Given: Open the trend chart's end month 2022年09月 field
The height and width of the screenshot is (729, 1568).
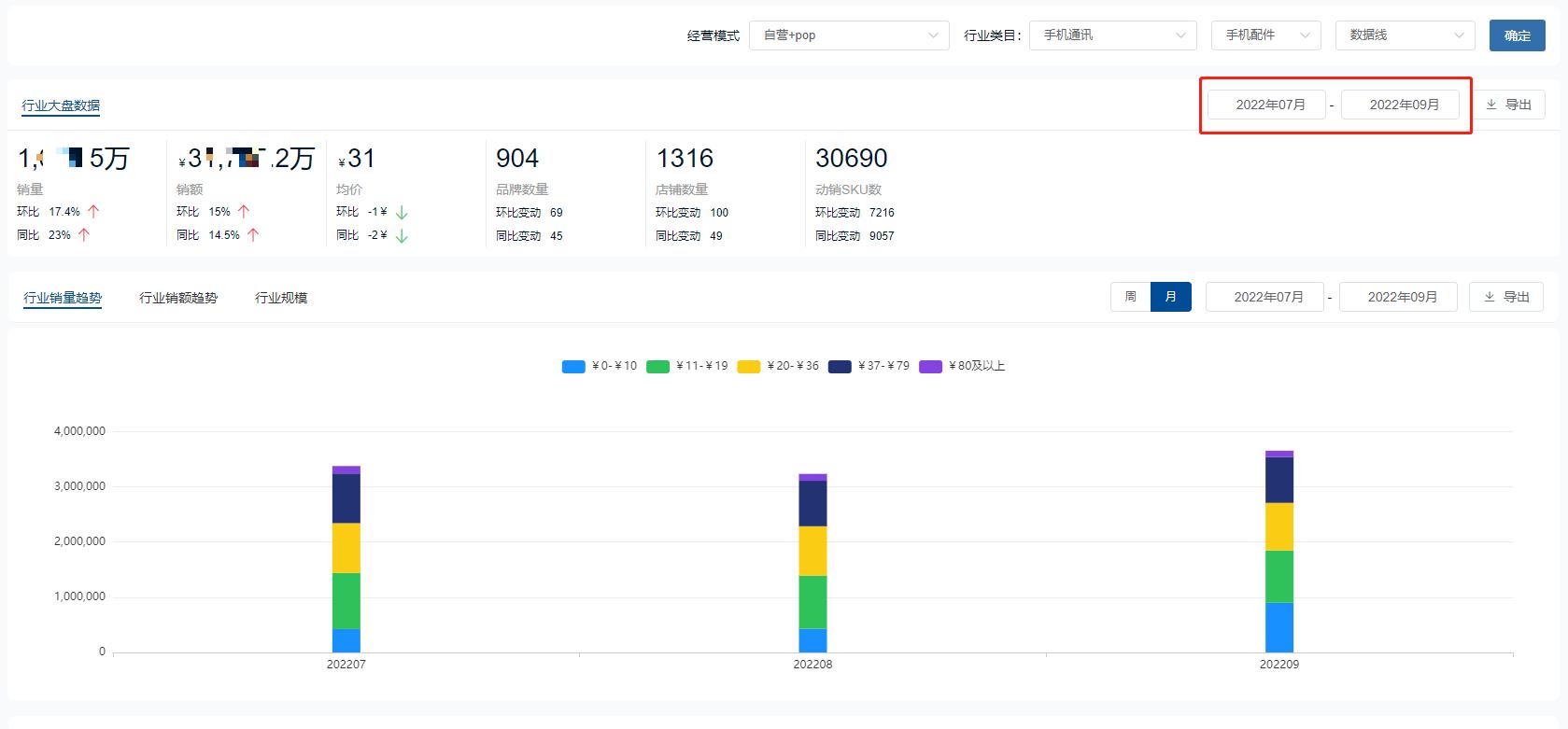Looking at the screenshot, I should point(1398,297).
